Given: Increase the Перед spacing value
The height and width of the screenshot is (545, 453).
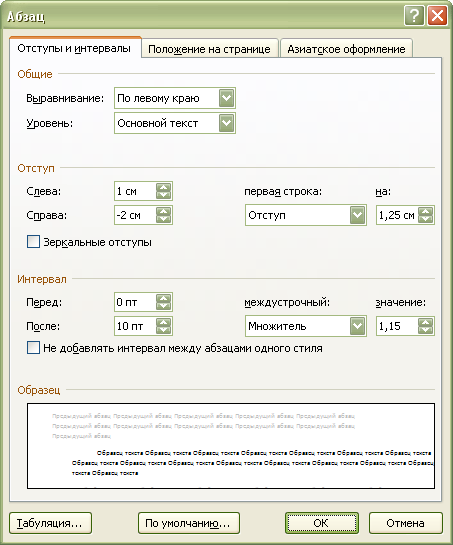Looking at the screenshot, I should coord(163,298).
